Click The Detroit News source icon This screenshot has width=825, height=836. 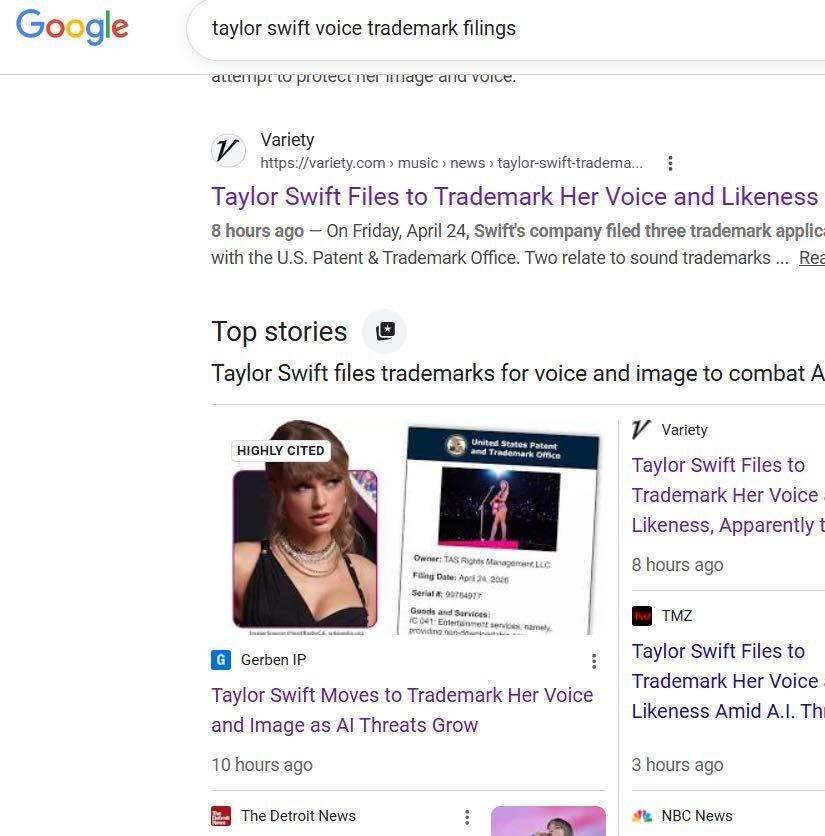(221, 816)
